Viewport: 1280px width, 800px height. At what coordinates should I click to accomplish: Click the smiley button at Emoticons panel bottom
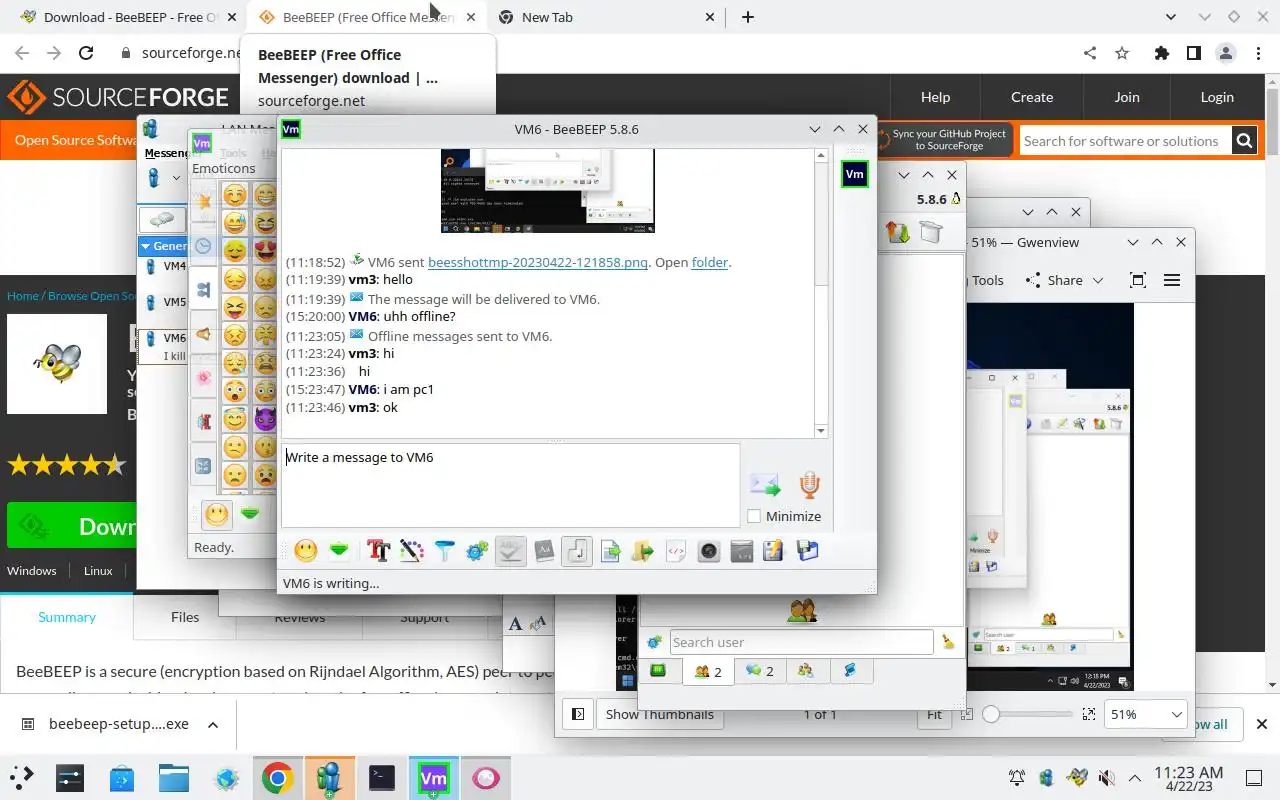[x=217, y=515]
